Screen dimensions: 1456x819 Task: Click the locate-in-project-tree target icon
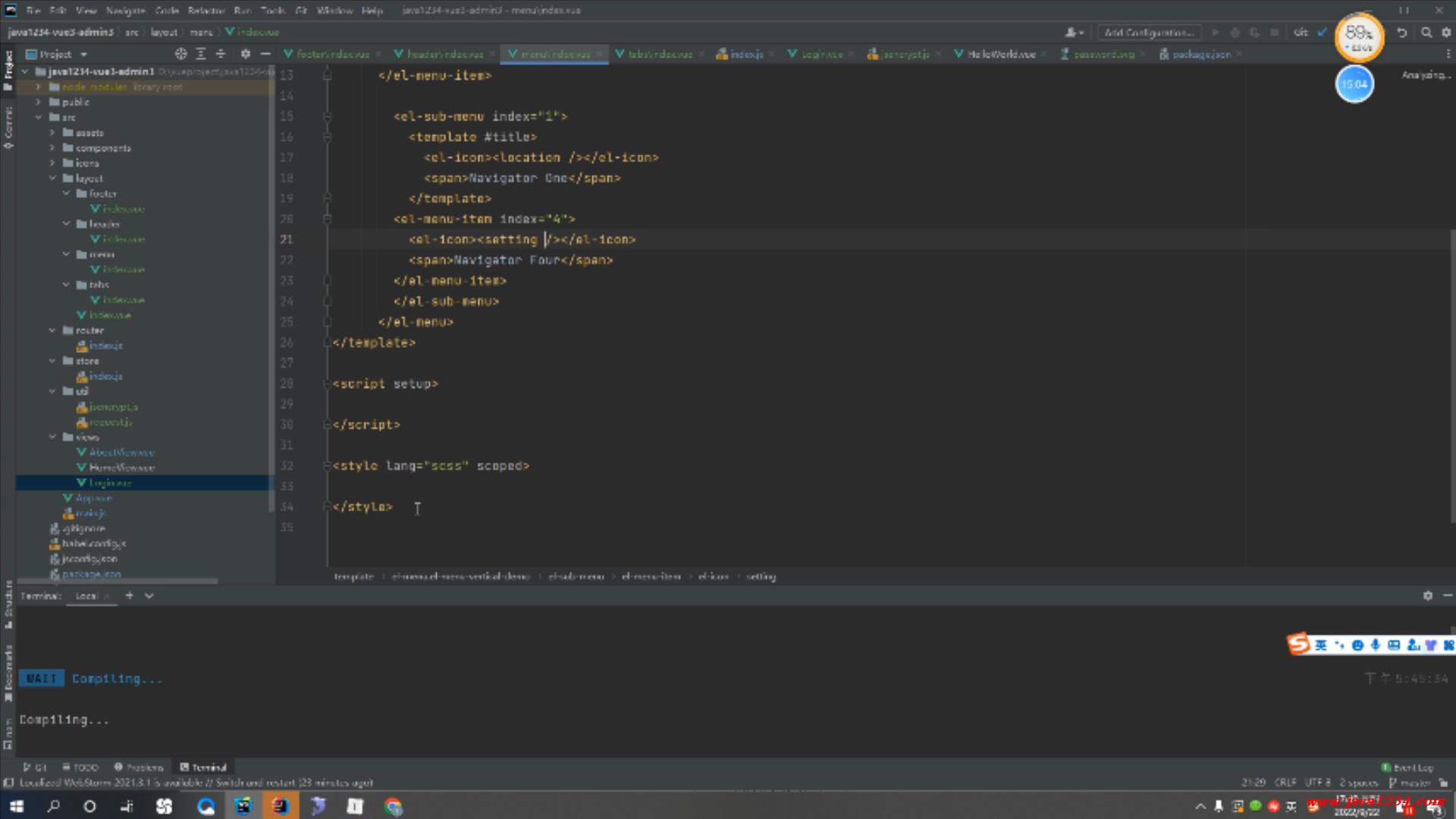(x=180, y=54)
